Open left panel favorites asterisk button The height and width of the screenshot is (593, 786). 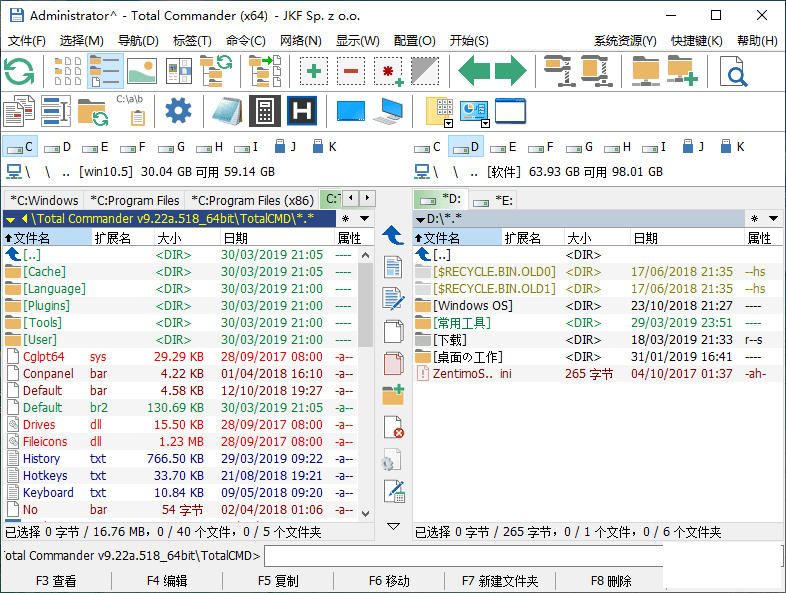(x=345, y=219)
